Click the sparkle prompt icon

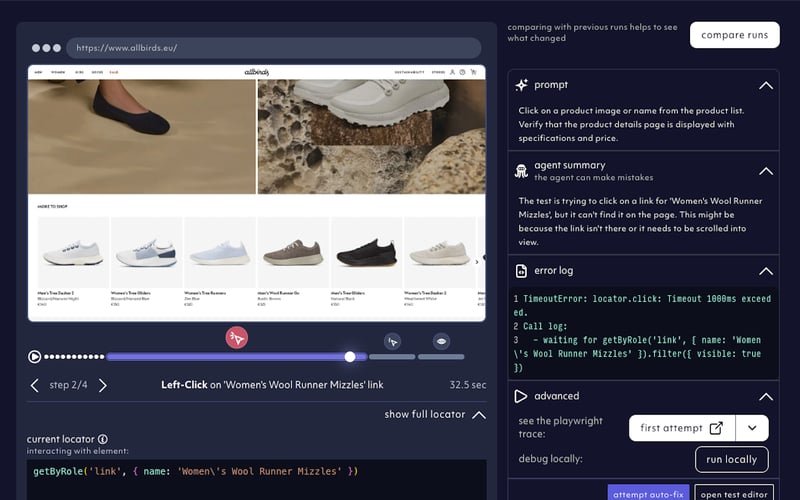click(521, 85)
